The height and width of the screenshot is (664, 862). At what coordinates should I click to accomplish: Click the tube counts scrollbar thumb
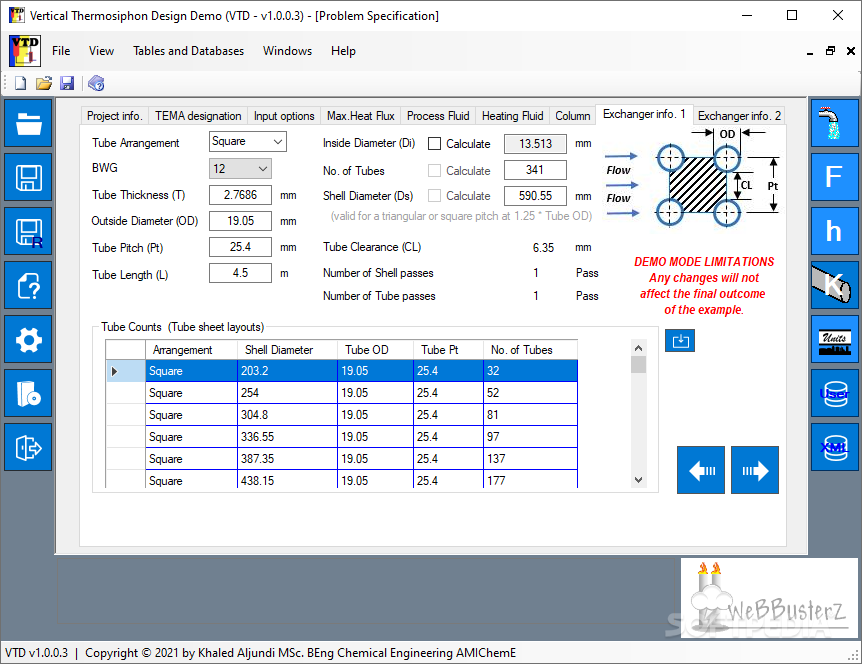point(638,364)
